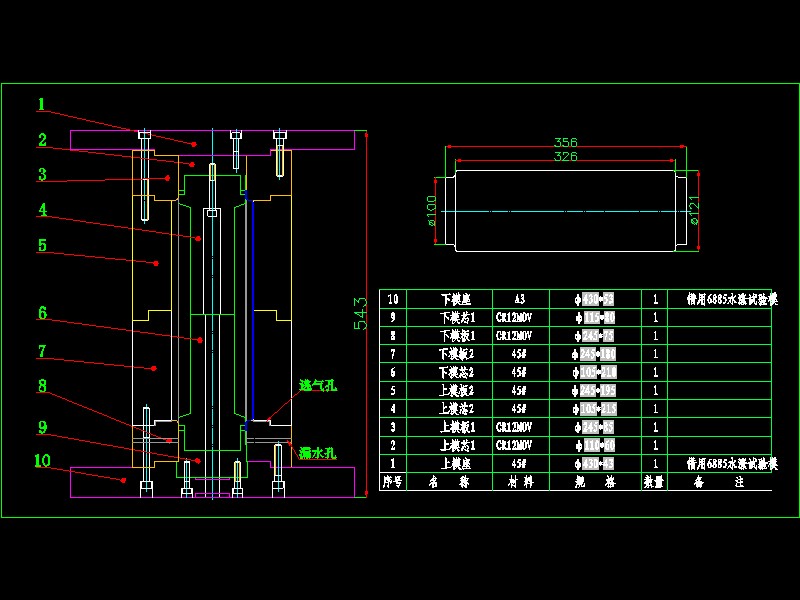Image resolution: width=800 pixels, height=600 pixels.
Task: Select the ø121 diameter dimension
Action: pos(694,211)
